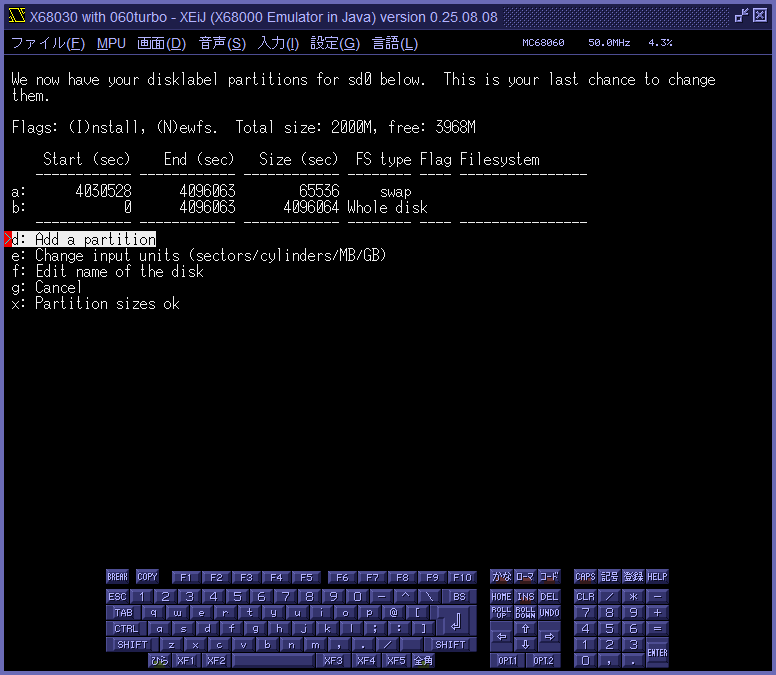Click the F1 function key

[186, 578]
